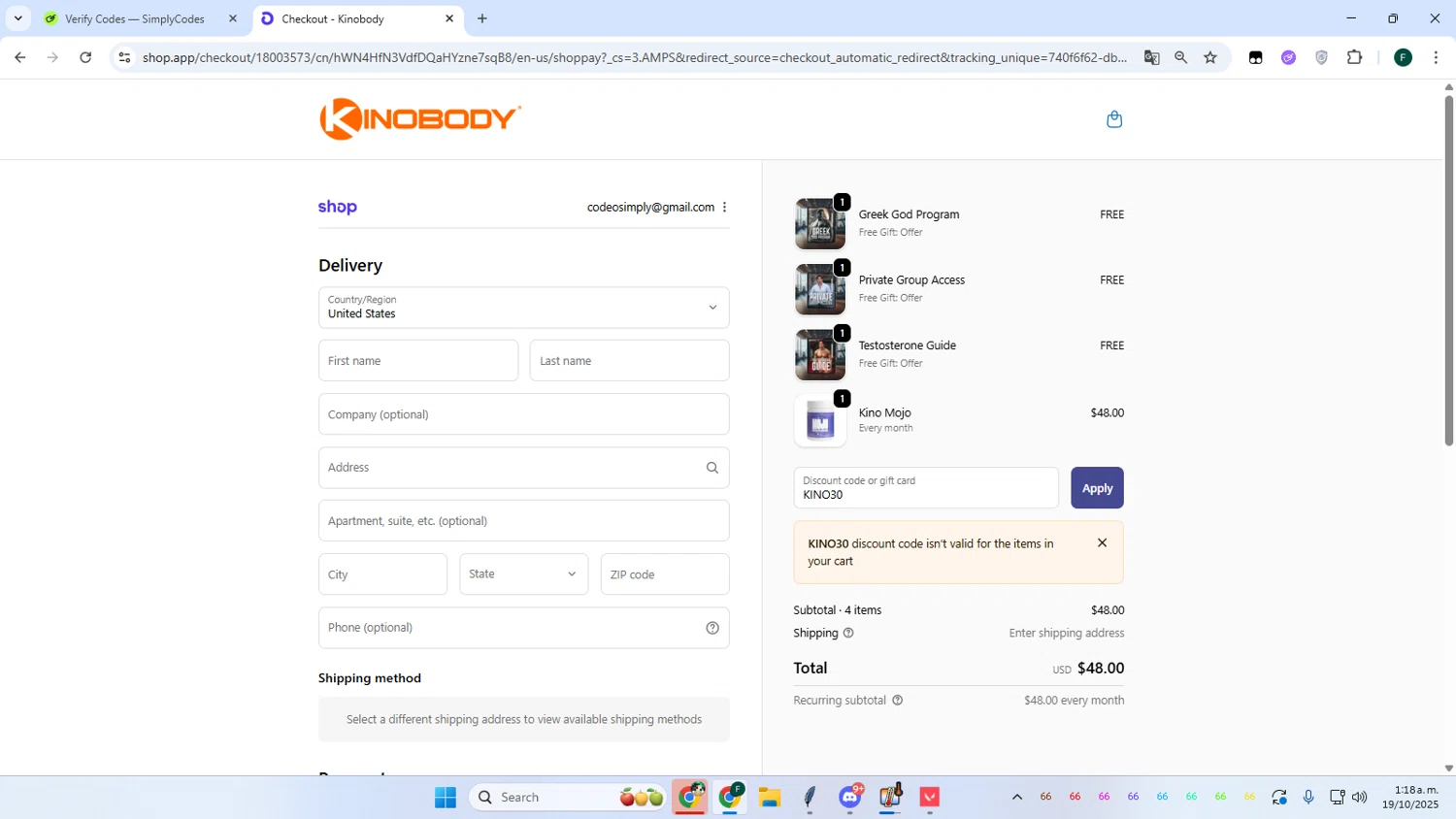The image size is (1456, 819).
Task: Open File Explorer from the taskbar
Action: (770, 798)
